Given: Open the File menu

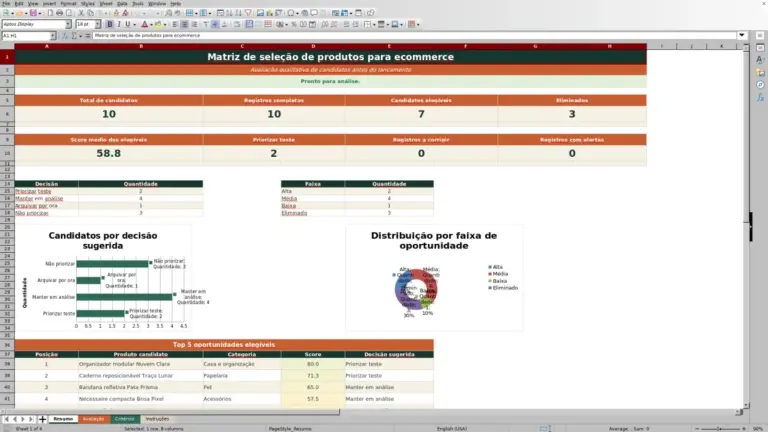Looking at the screenshot, I should click(6, 3).
